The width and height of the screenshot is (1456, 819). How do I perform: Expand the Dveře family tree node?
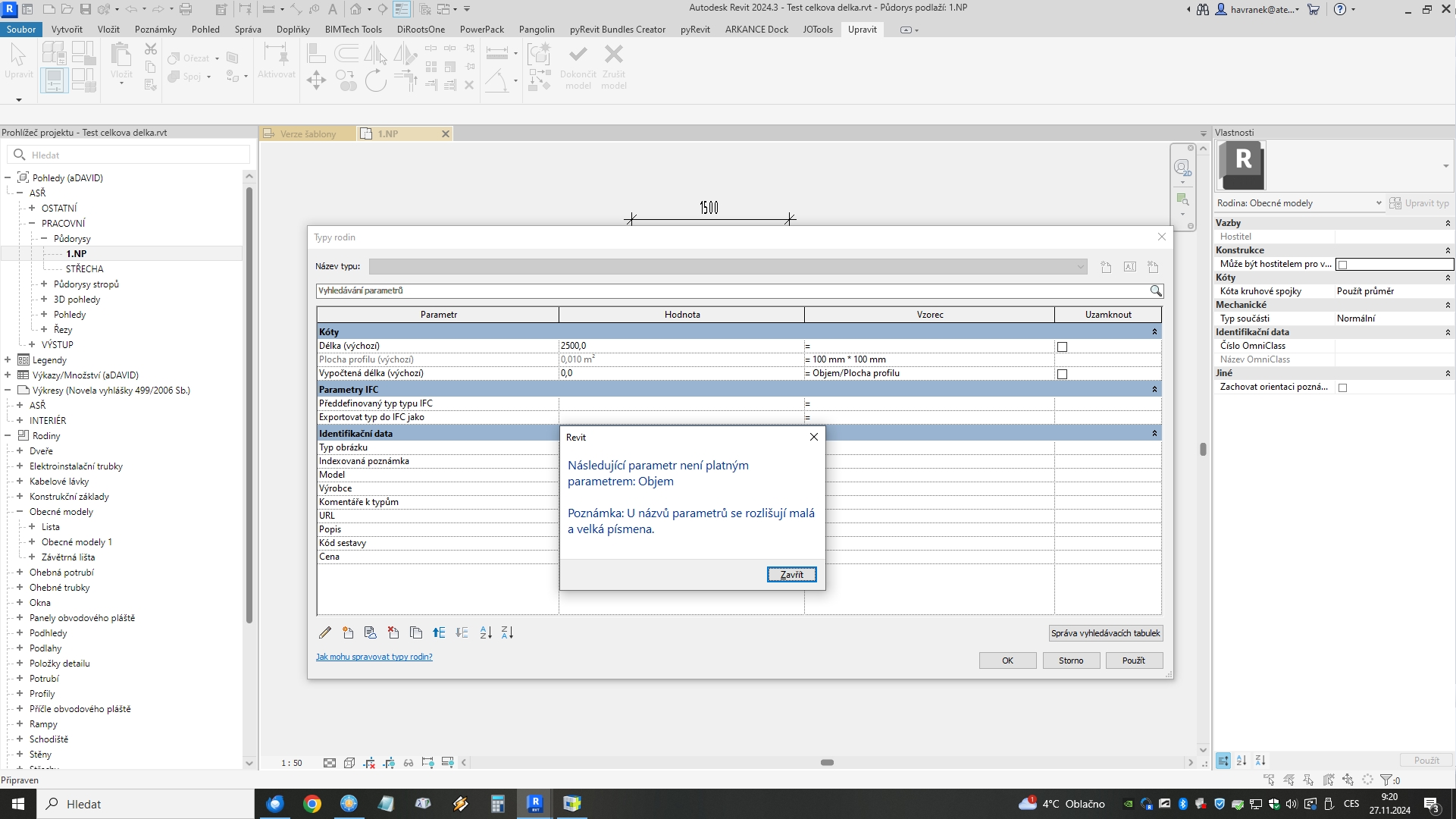(20, 451)
